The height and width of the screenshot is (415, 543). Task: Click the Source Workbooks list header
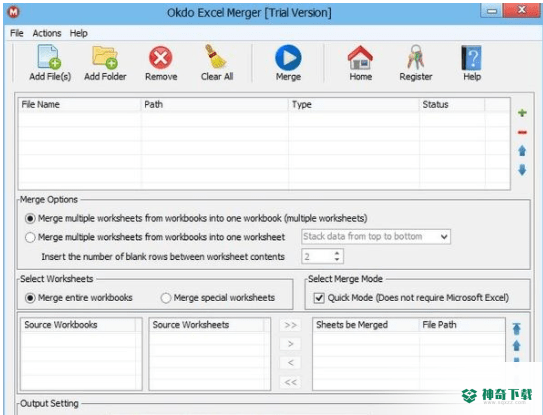click(x=78, y=325)
